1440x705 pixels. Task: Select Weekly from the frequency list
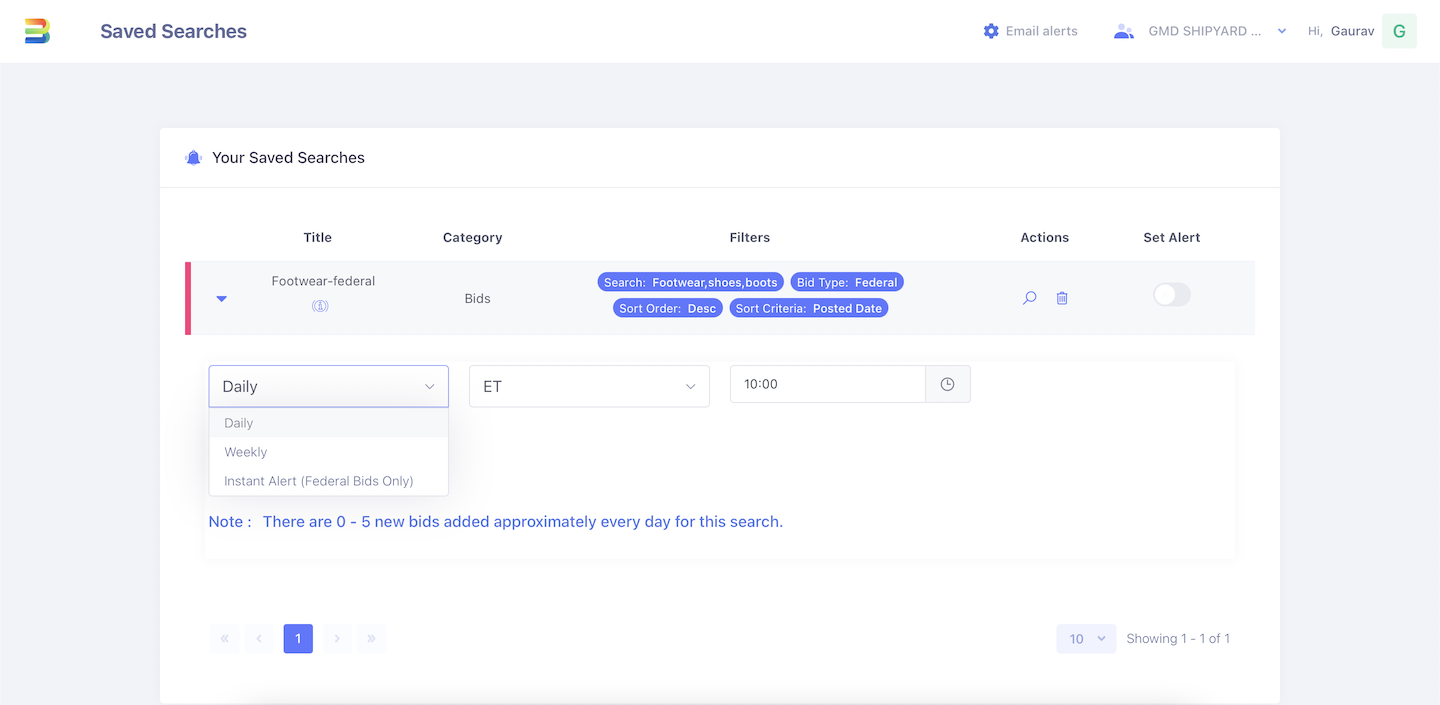[246, 452]
